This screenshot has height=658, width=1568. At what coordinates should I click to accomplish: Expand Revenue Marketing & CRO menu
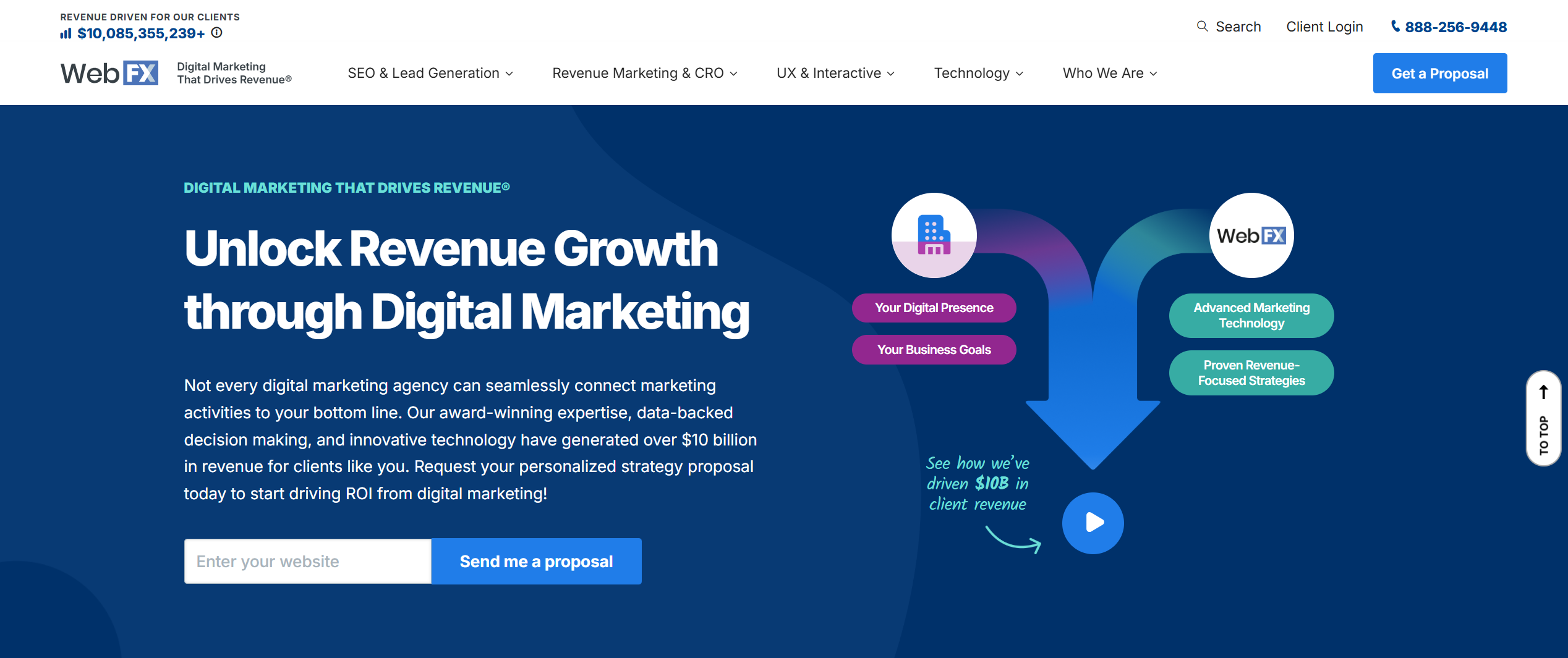pyautogui.click(x=644, y=73)
